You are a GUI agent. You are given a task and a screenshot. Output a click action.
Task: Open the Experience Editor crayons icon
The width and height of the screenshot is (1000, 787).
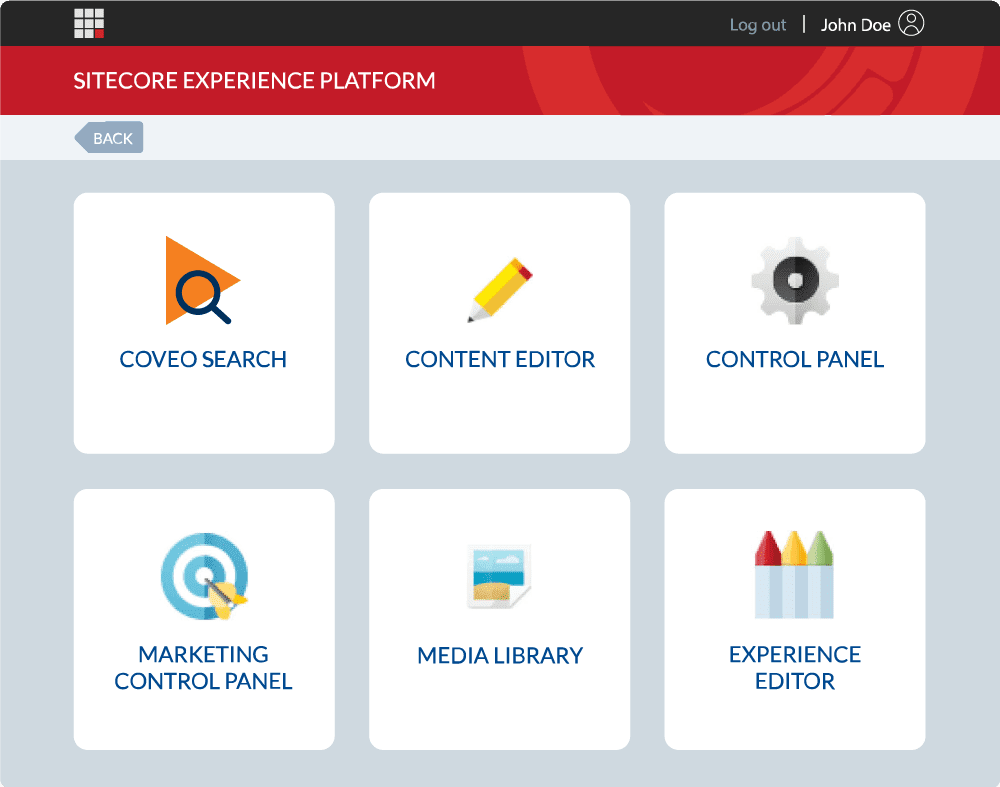tap(794, 575)
